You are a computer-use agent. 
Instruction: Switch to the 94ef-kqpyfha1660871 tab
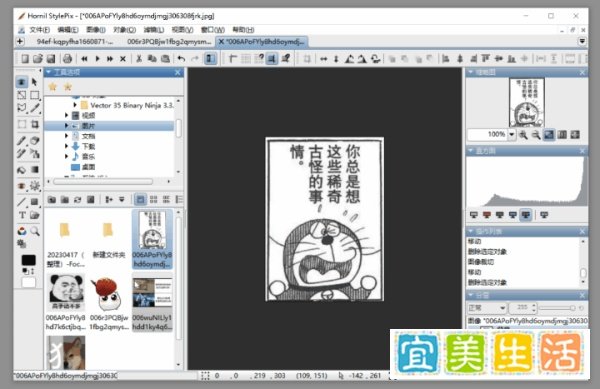[x=75, y=42]
